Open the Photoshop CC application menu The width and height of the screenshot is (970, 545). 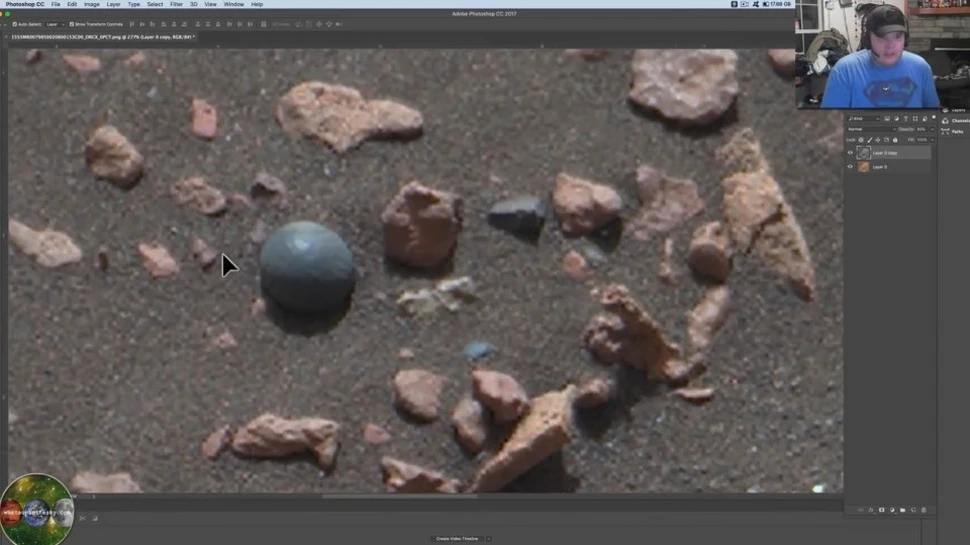pyautogui.click(x=25, y=4)
